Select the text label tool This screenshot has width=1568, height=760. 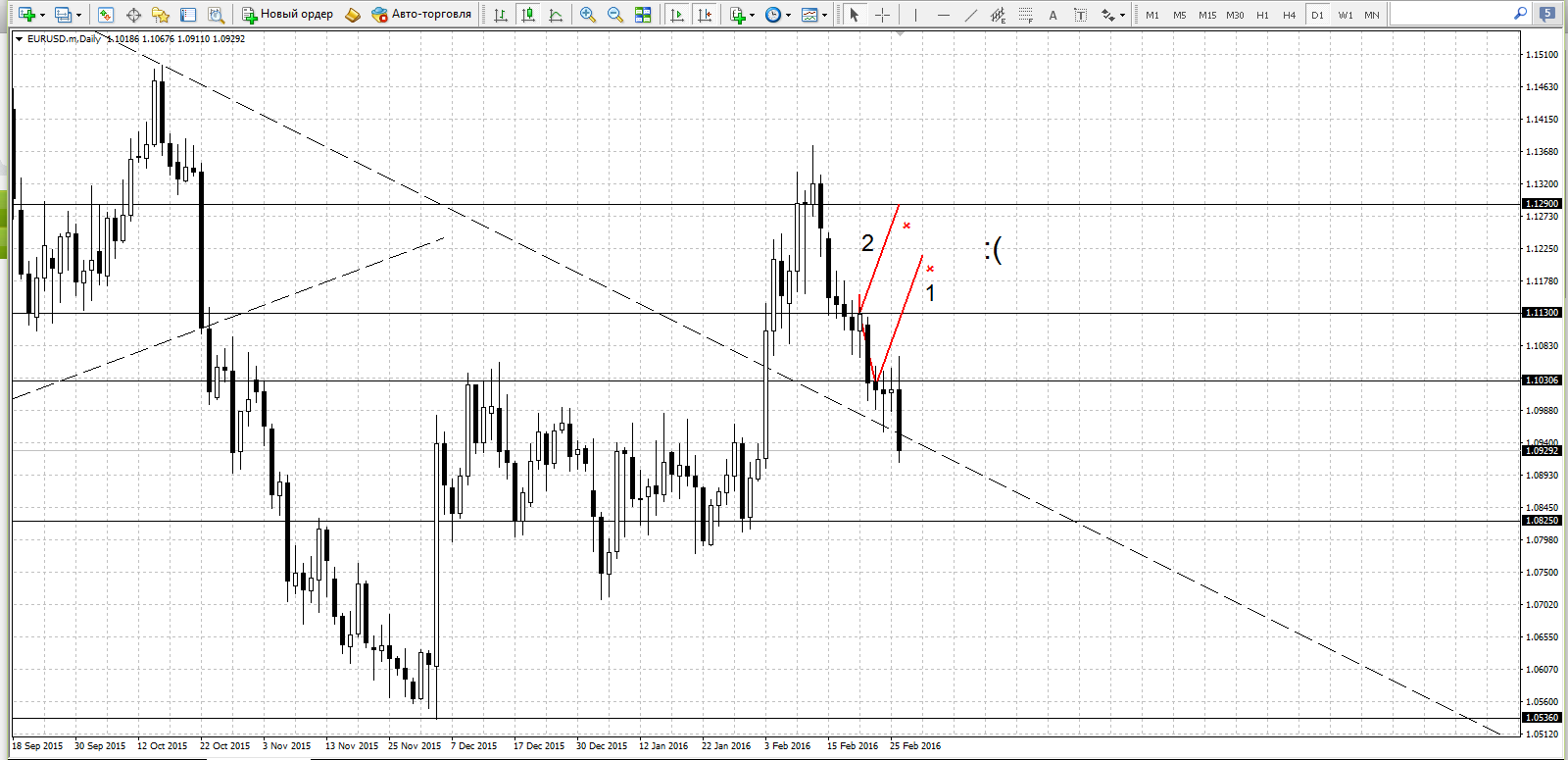pyautogui.click(x=1080, y=15)
